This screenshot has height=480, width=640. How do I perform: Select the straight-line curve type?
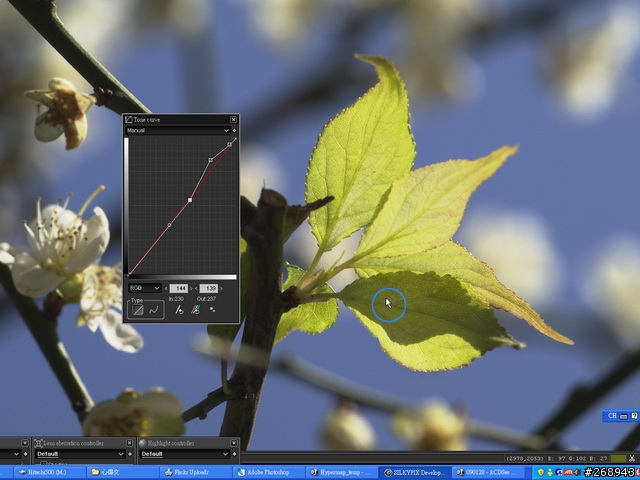pyautogui.click(x=138, y=311)
